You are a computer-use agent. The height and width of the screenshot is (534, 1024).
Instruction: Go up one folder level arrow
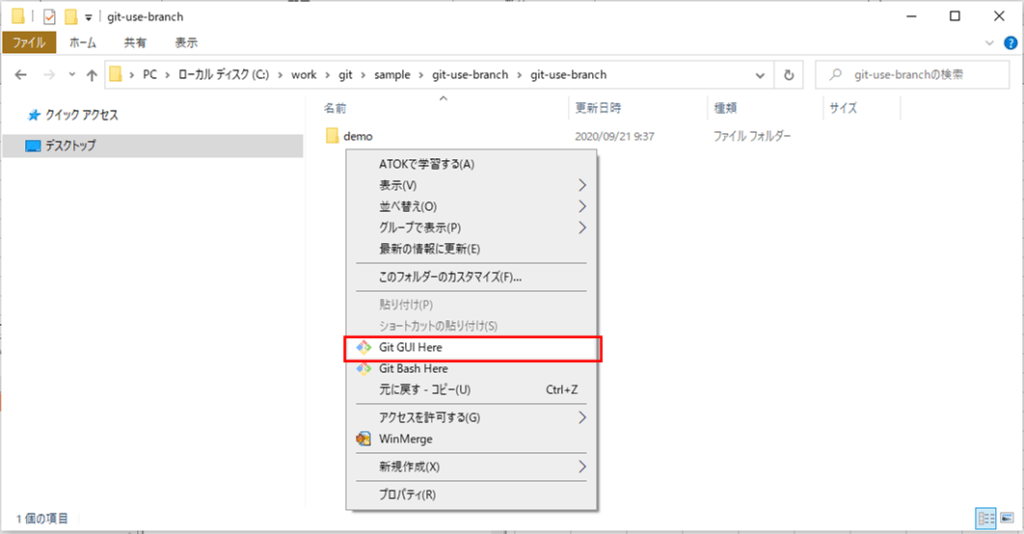[x=92, y=75]
